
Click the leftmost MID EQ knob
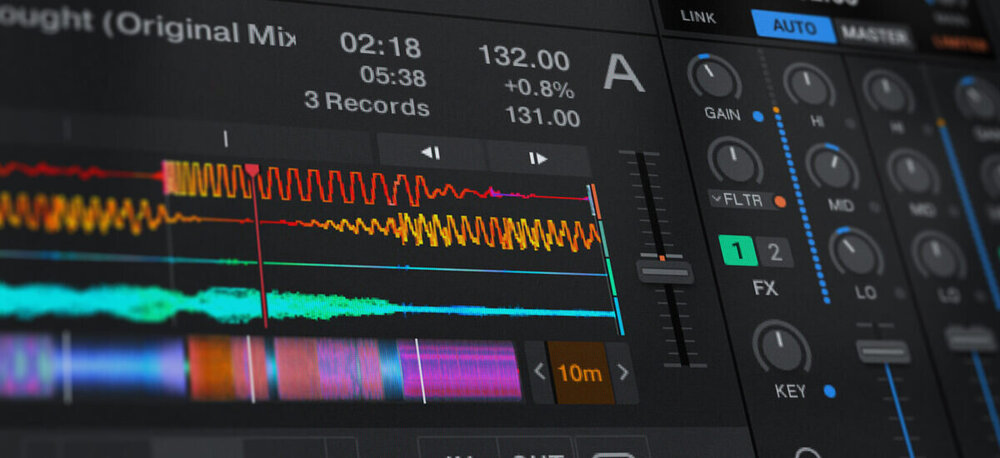(829, 167)
